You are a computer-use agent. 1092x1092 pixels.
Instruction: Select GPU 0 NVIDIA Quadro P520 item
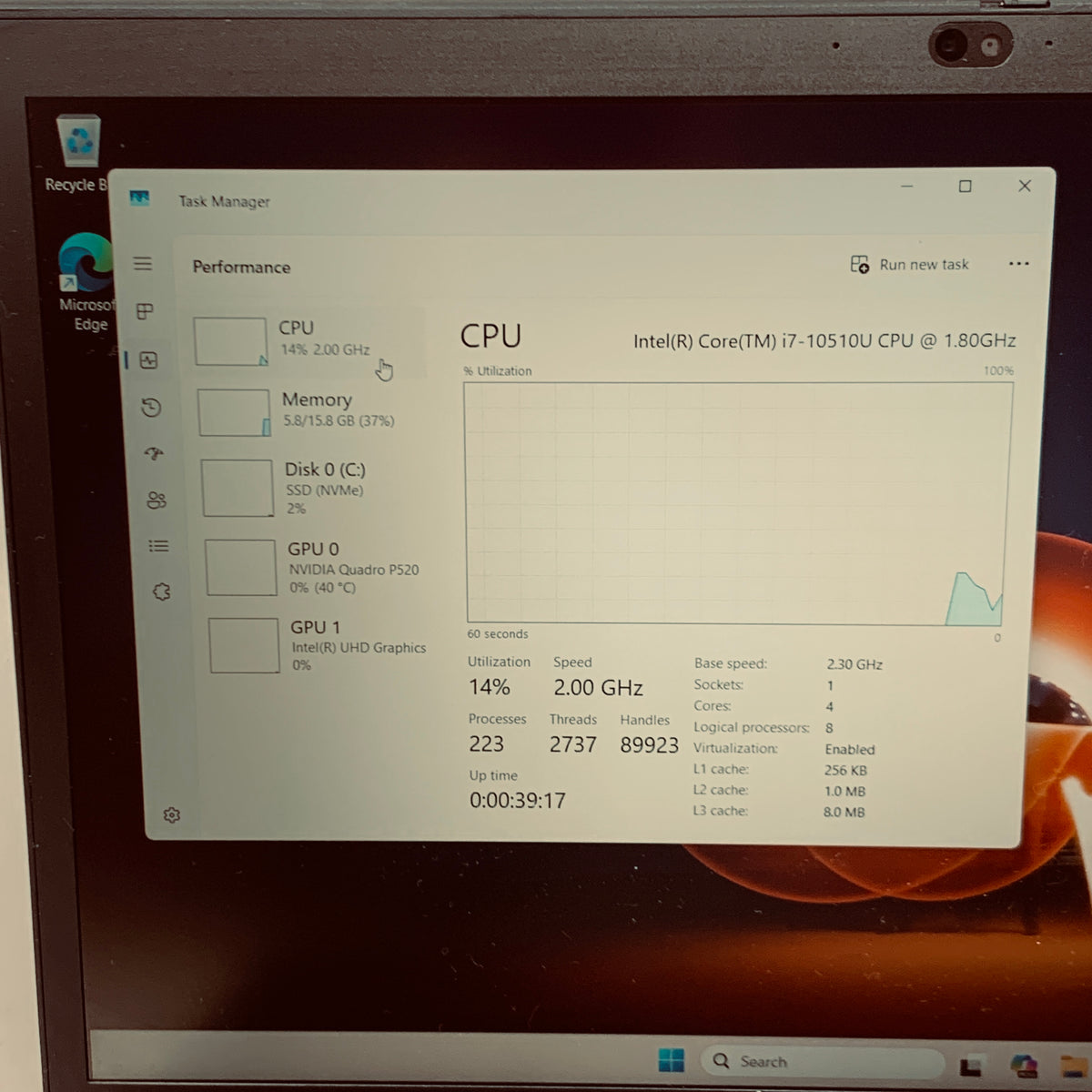click(318, 568)
